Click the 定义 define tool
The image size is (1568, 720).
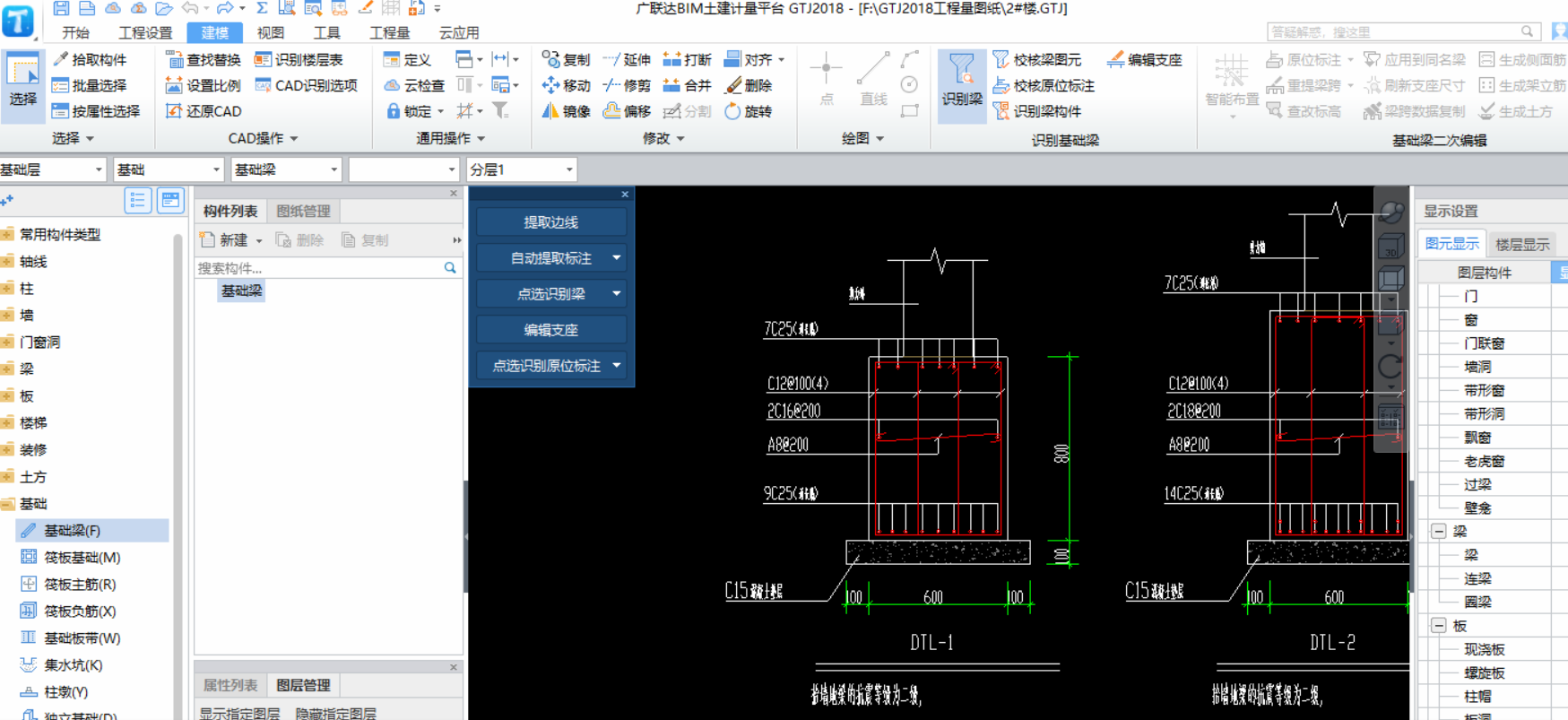tap(408, 59)
